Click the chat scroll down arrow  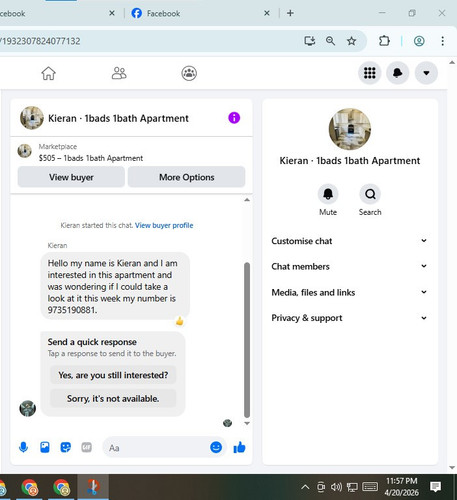click(x=247, y=423)
